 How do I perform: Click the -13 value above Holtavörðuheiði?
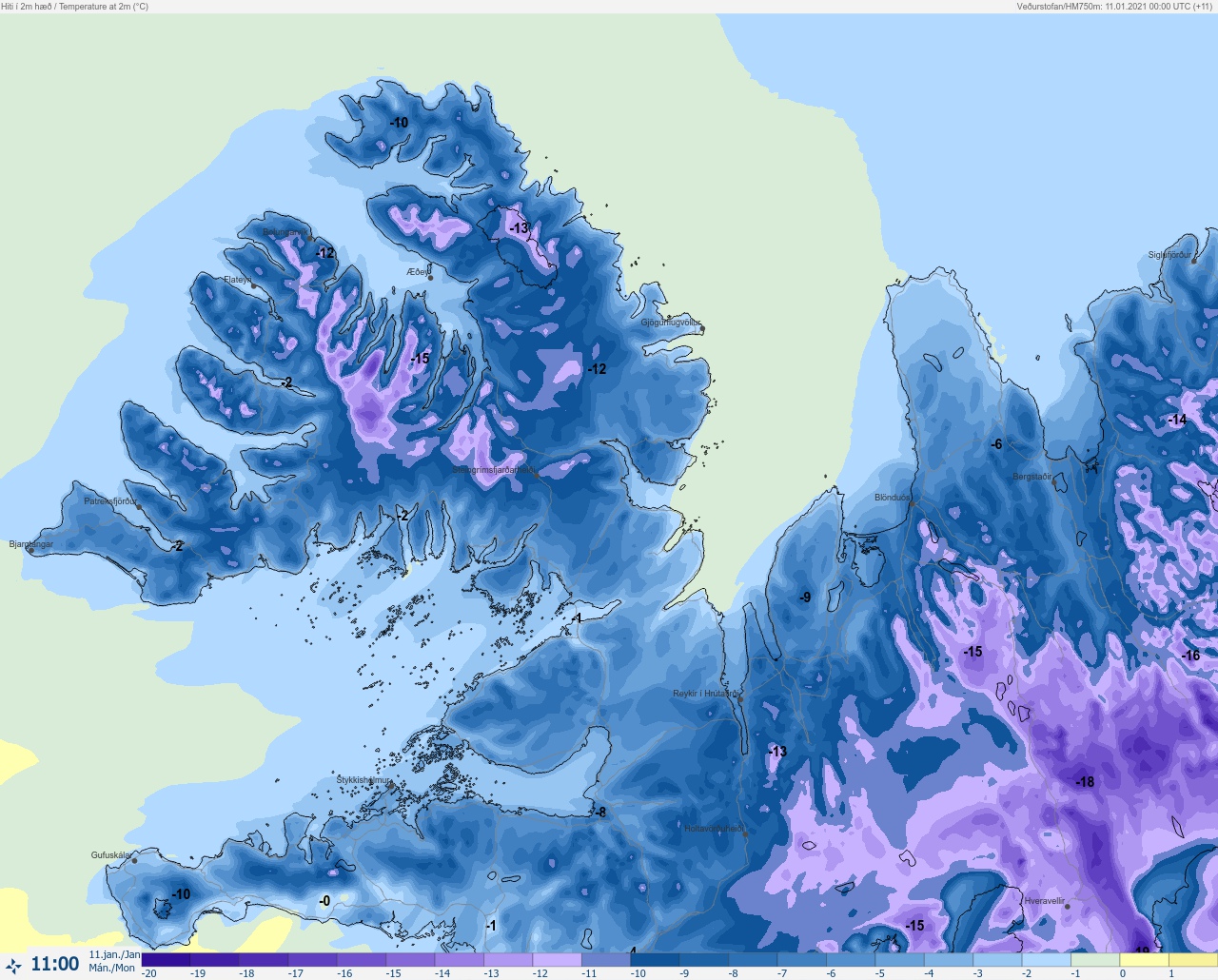tap(777, 752)
